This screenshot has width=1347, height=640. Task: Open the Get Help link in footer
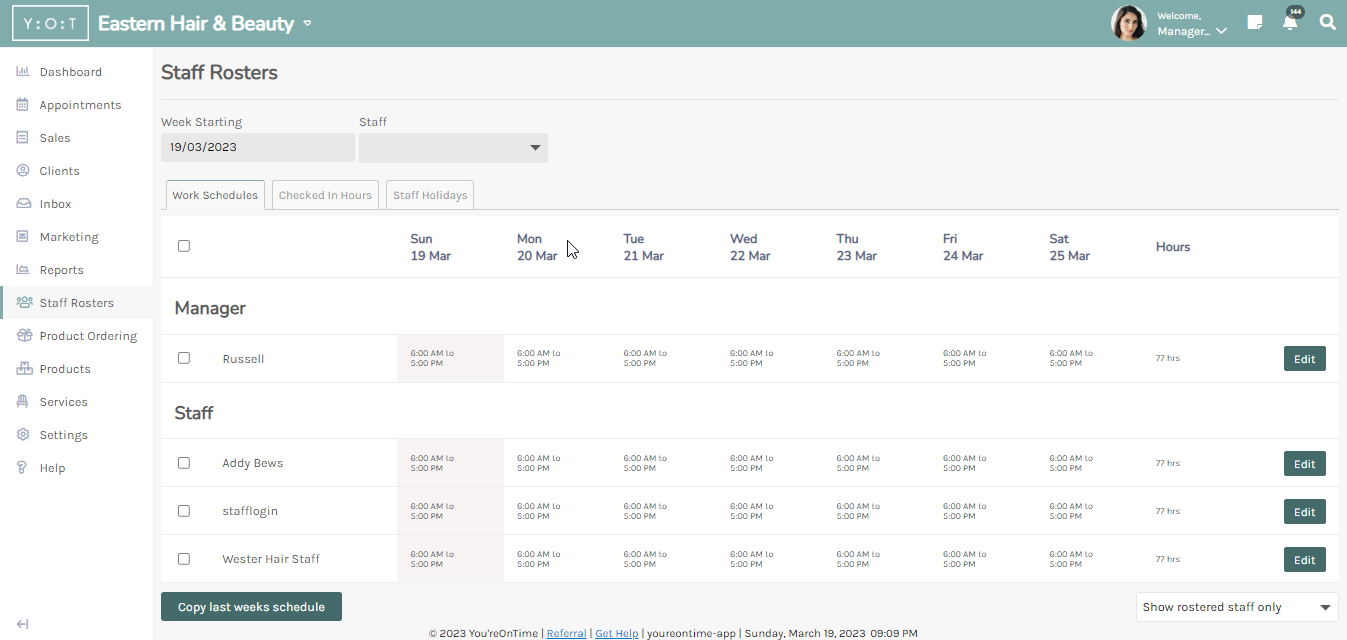[x=617, y=633]
